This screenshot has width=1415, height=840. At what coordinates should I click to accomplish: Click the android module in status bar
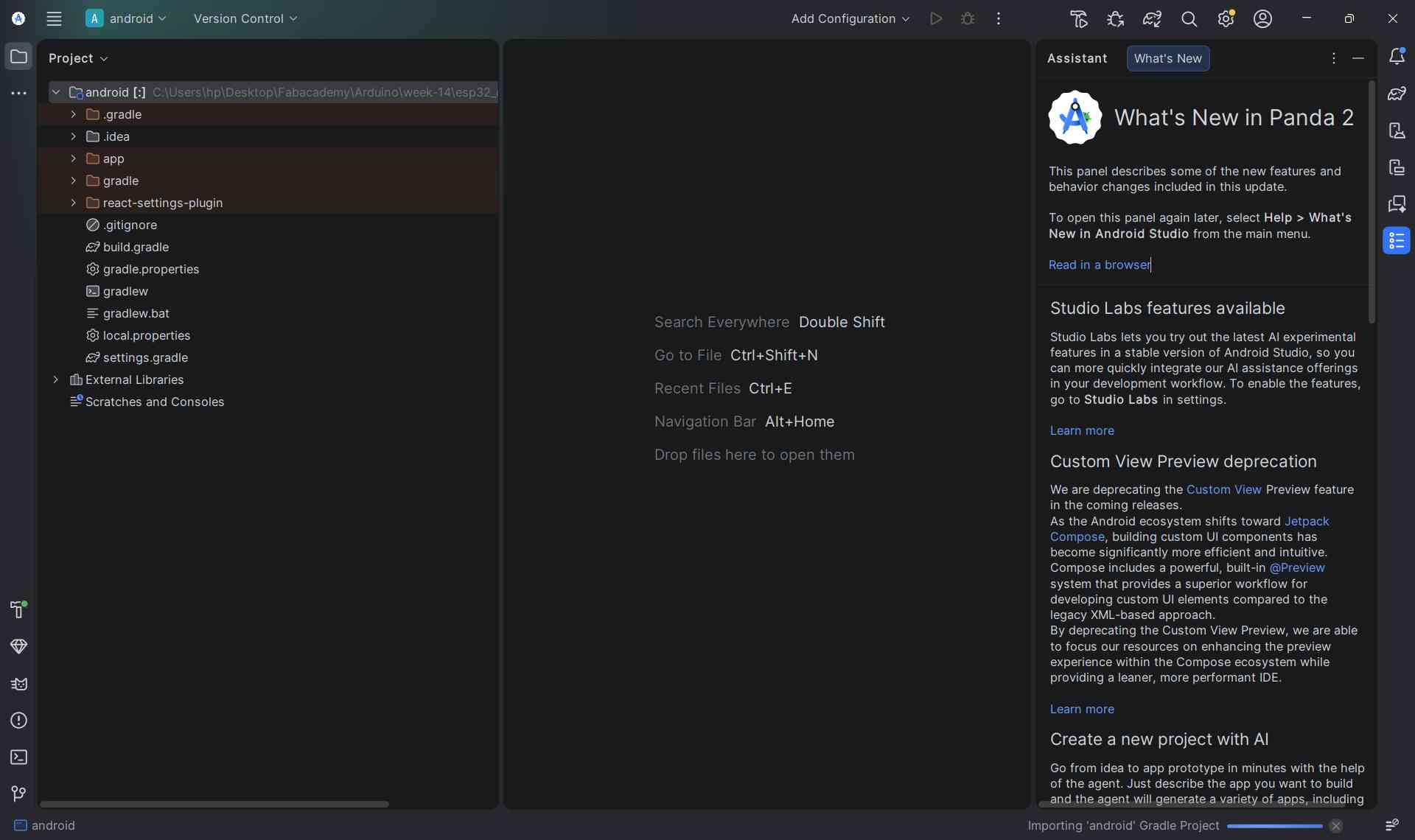pyautogui.click(x=45, y=825)
